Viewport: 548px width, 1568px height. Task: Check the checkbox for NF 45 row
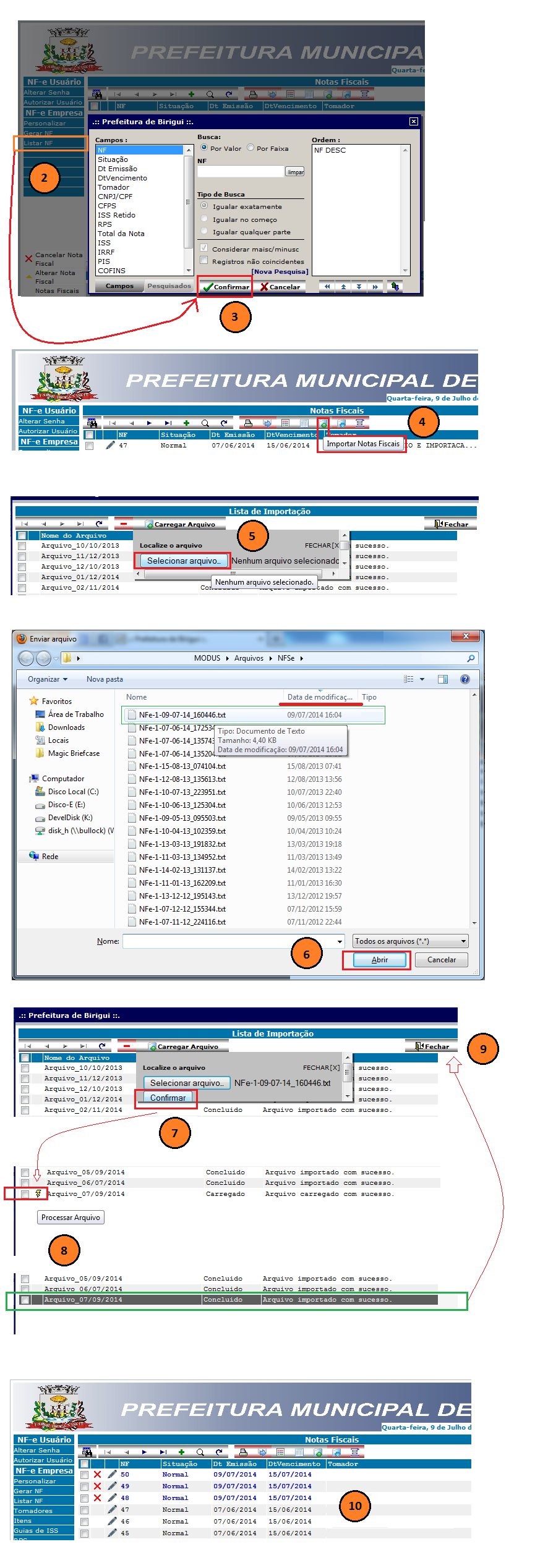pyautogui.click(x=84, y=1533)
